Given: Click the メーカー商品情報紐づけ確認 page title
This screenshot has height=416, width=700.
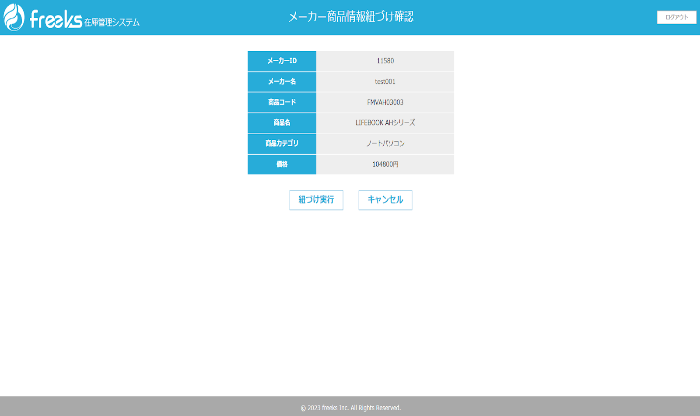Looking at the screenshot, I should [x=351, y=17].
